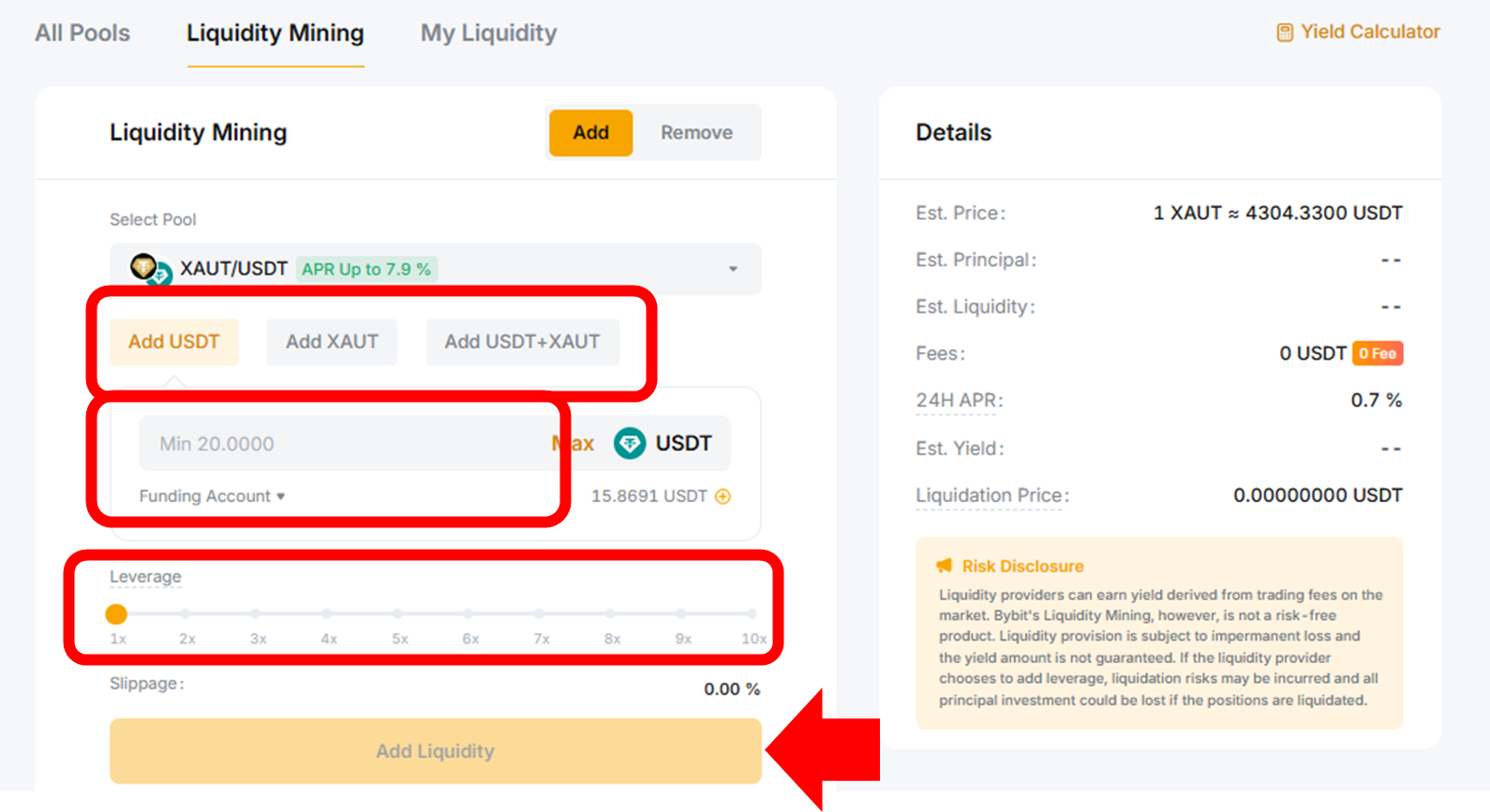Click the Details panel heading

click(953, 133)
